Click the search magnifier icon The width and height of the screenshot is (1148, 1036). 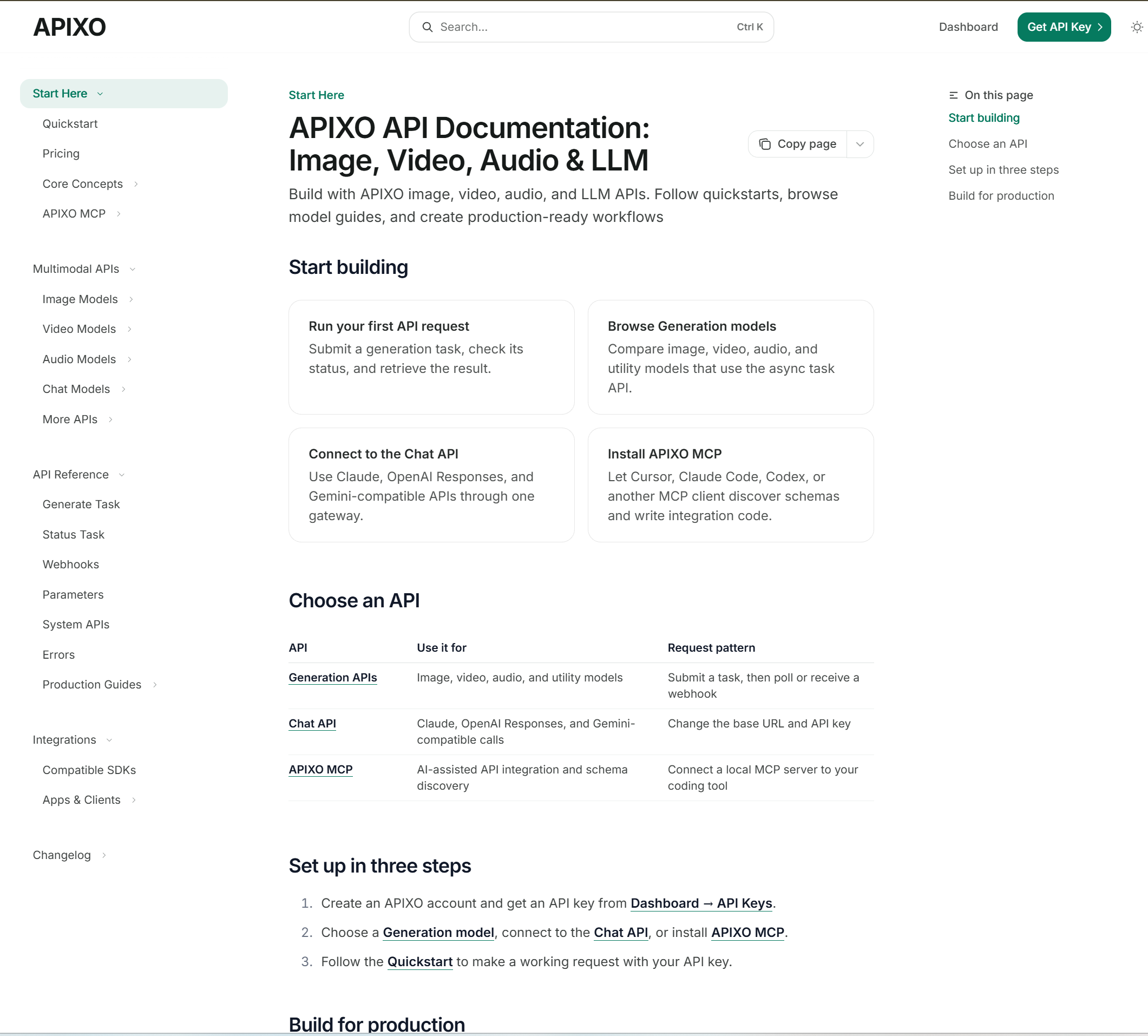pyautogui.click(x=427, y=27)
